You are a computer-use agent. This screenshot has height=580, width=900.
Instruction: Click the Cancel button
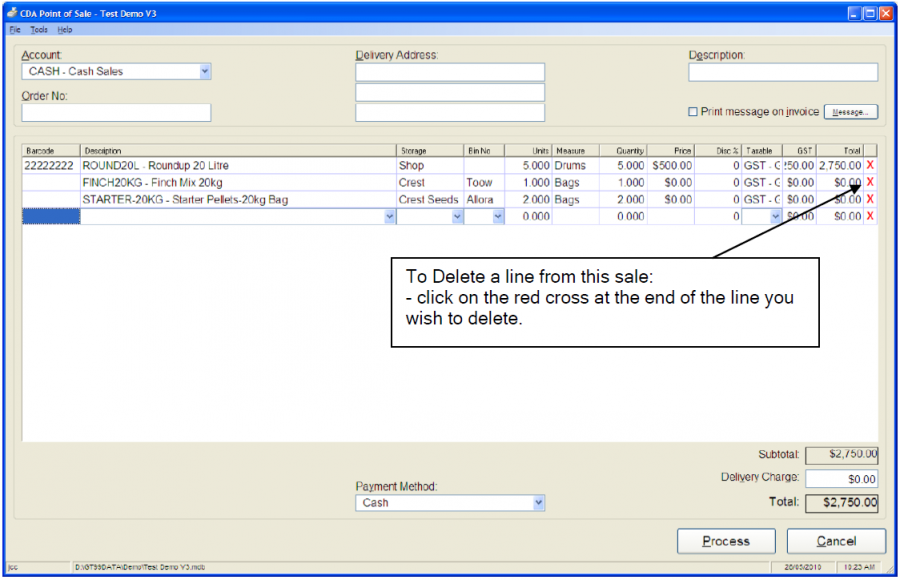(836, 540)
